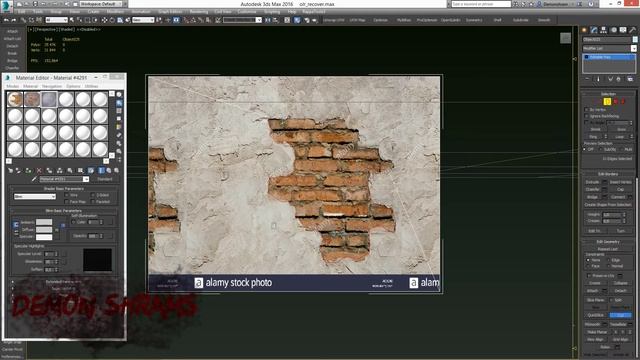This screenshot has height=360, width=640.
Task: Open Material Editor Navigation menu
Action: pos(52,87)
